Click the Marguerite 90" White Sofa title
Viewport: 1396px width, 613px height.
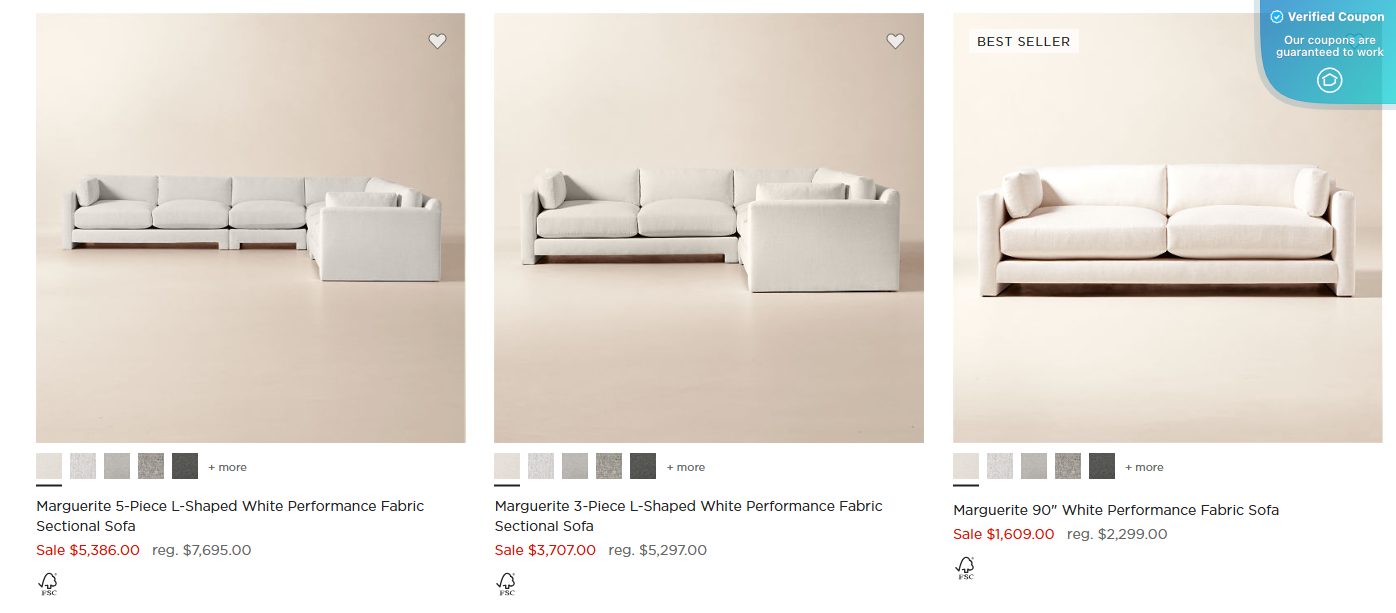pos(1115,510)
